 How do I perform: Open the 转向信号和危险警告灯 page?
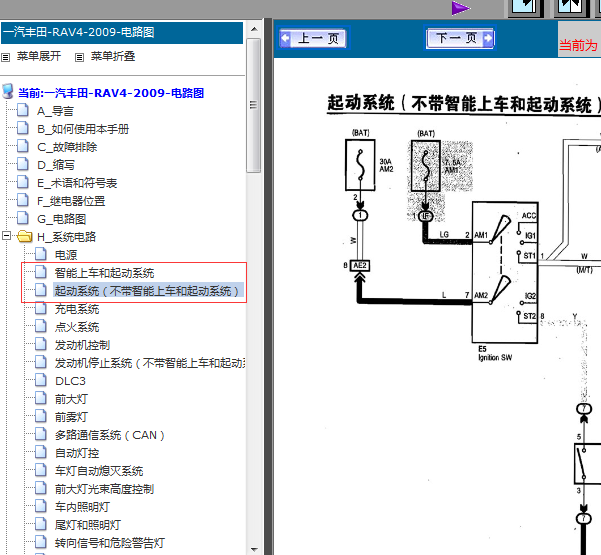tap(110, 543)
